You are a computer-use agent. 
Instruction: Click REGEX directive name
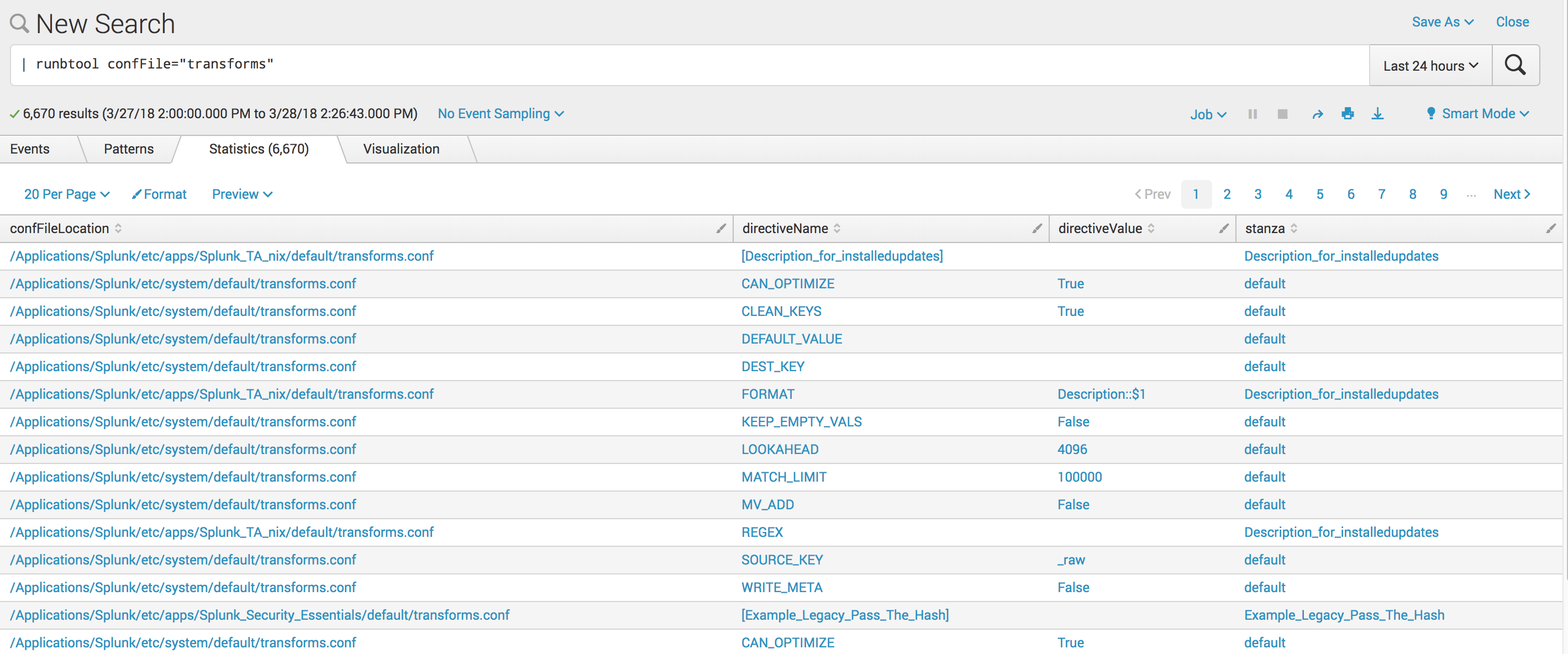coord(761,532)
